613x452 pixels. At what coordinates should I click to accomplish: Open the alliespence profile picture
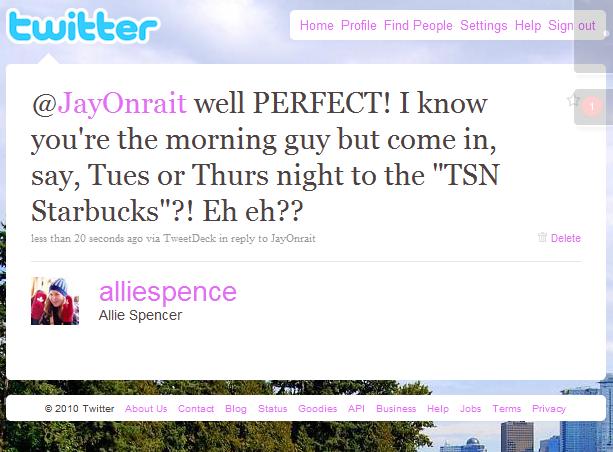pos(55,301)
